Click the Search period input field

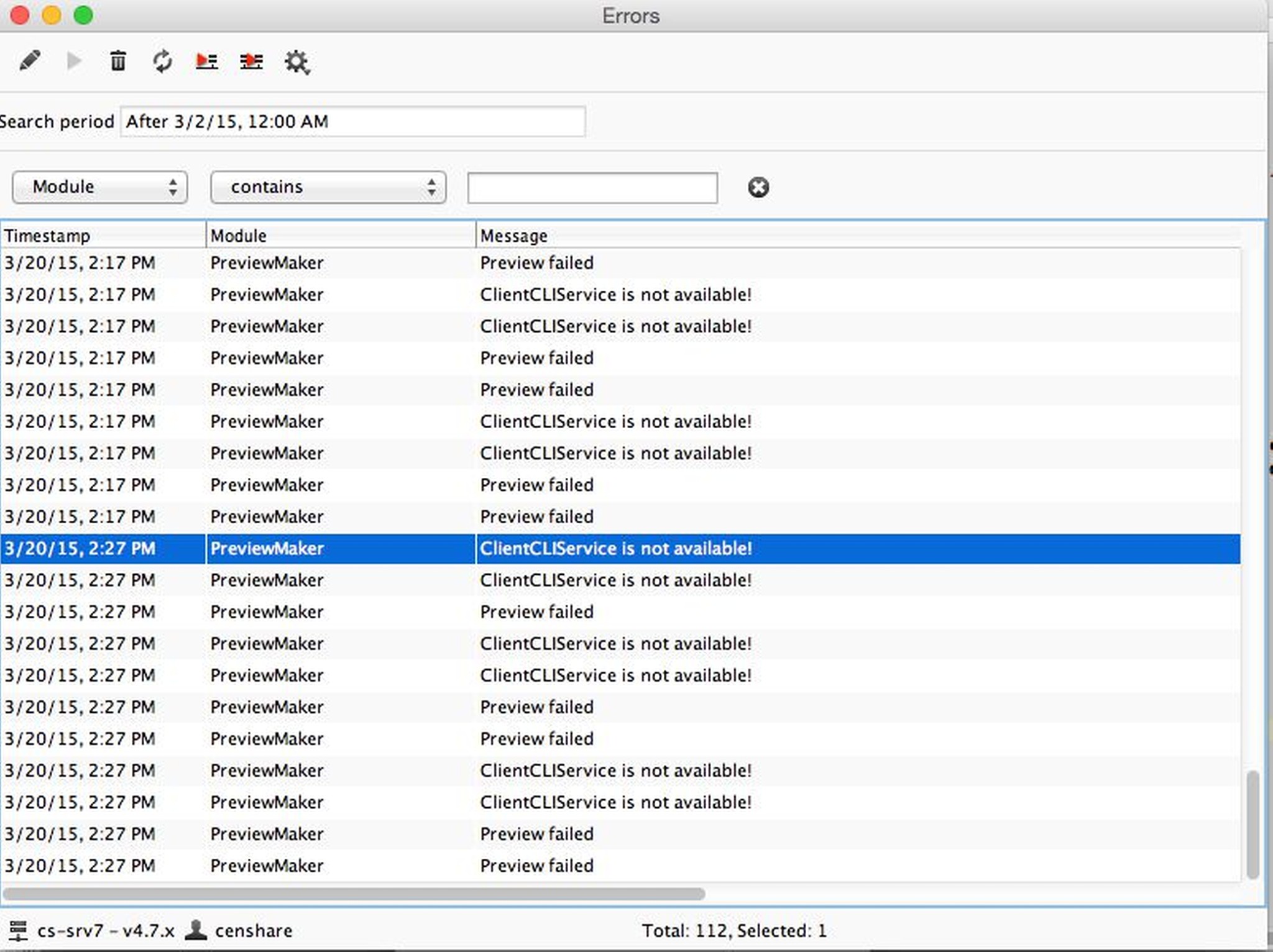click(x=352, y=122)
